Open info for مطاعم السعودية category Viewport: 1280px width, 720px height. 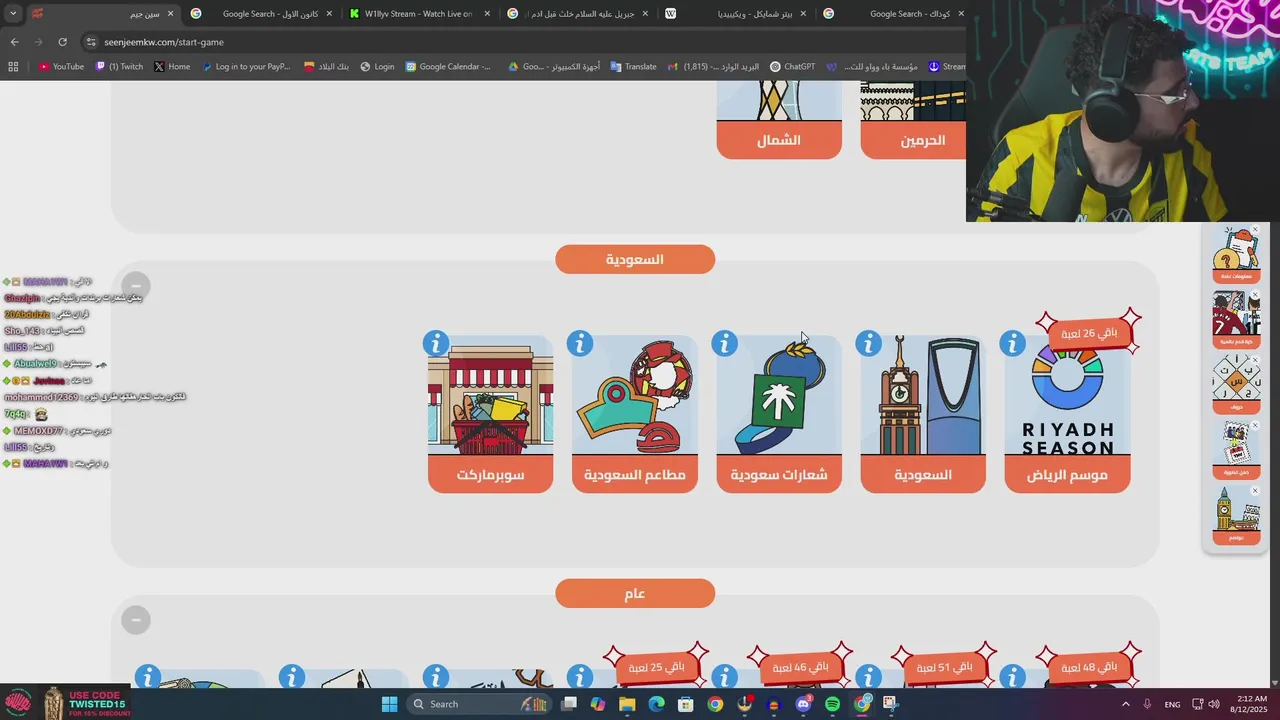coord(580,344)
